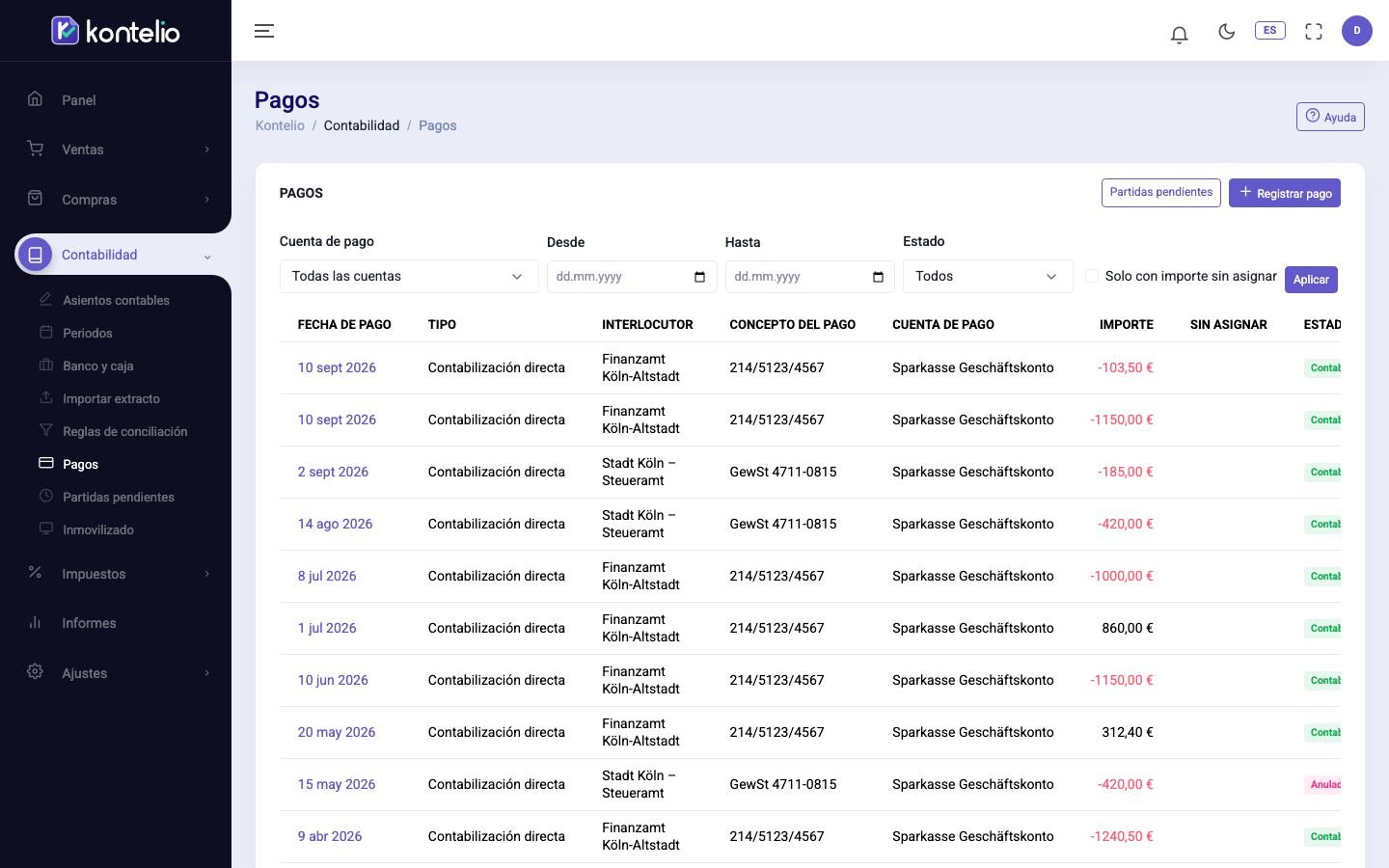Select Pagos in the sidebar menu
Viewport: 1389px width, 868px height.
80,464
